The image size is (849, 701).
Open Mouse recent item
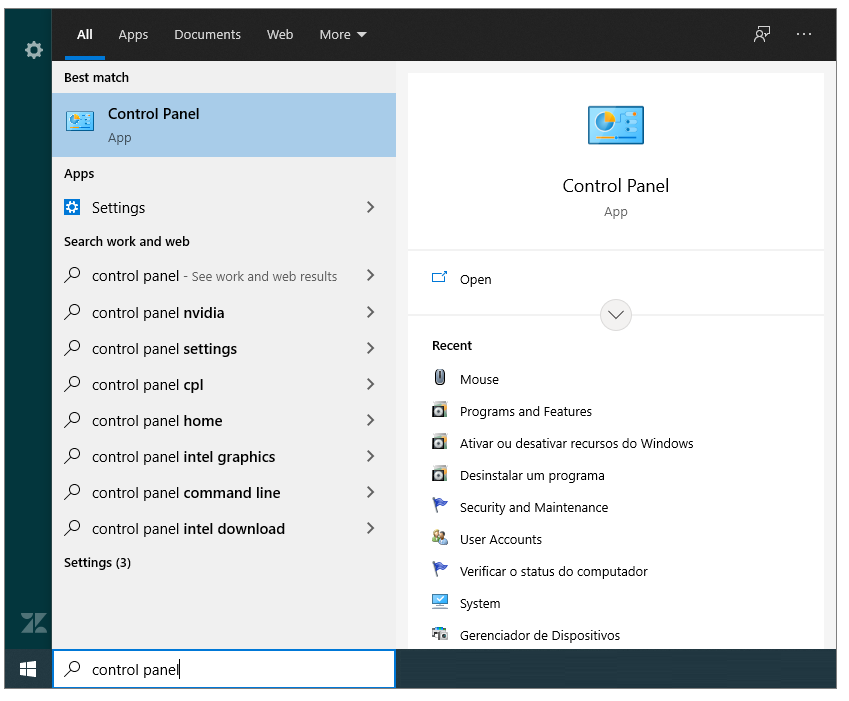point(479,379)
